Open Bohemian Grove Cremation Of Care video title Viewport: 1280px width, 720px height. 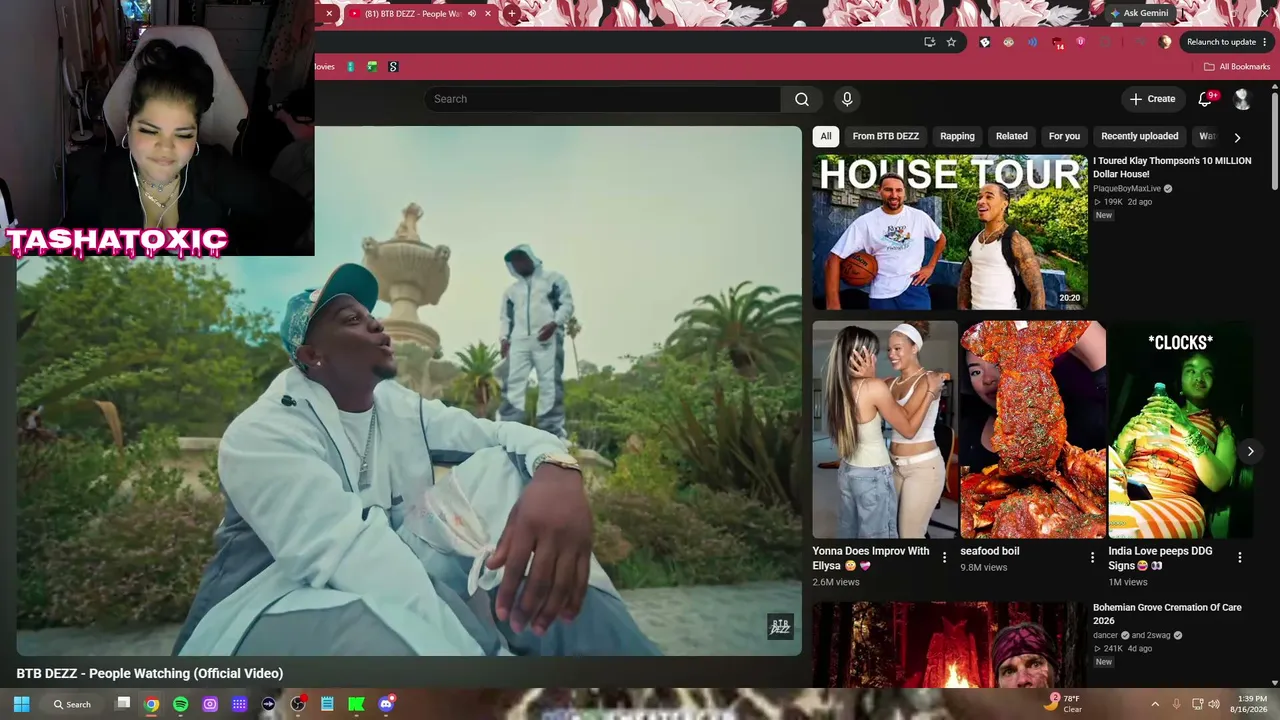1167,614
